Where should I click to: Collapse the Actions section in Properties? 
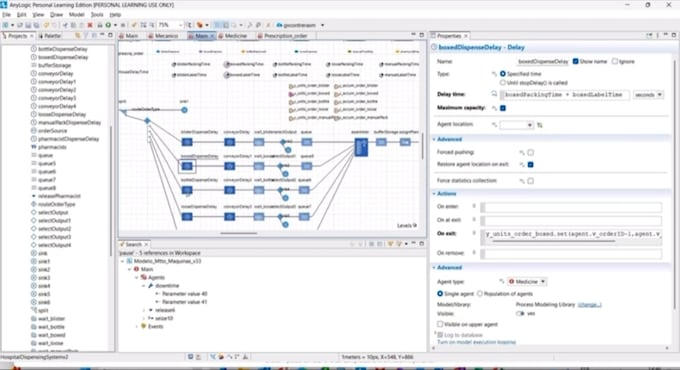pyautogui.click(x=434, y=193)
